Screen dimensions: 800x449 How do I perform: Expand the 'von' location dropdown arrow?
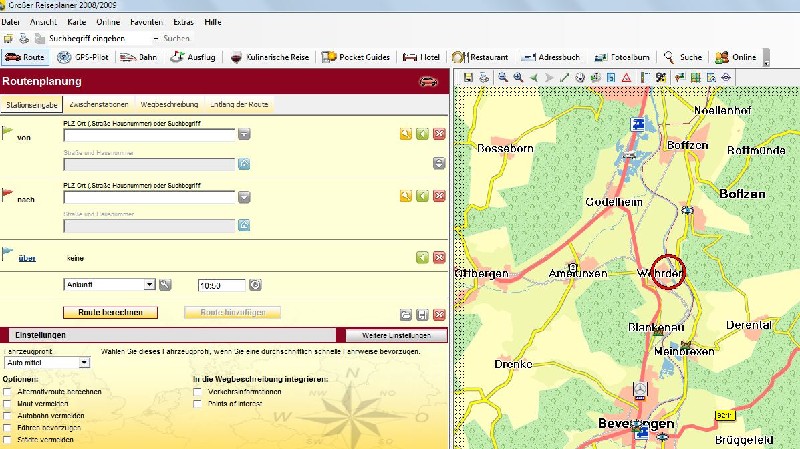pos(243,133)
